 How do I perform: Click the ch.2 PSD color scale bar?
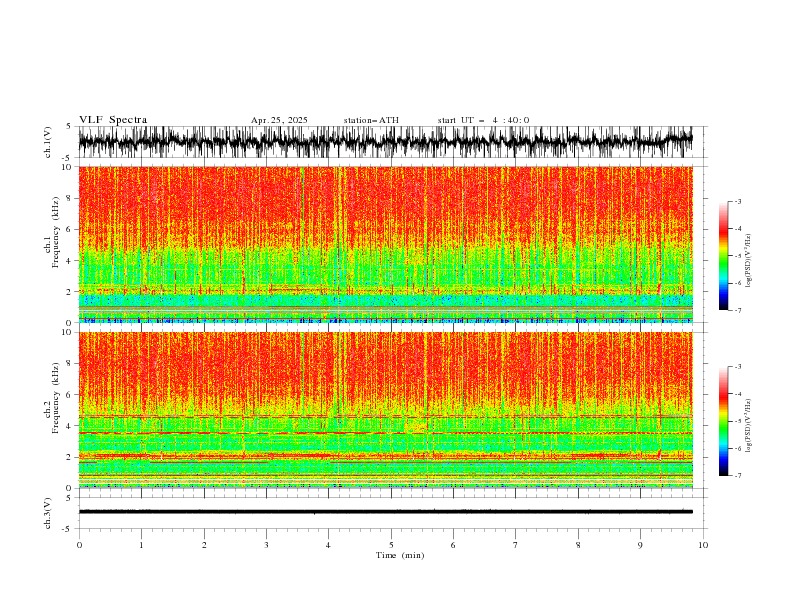[723, 421]
